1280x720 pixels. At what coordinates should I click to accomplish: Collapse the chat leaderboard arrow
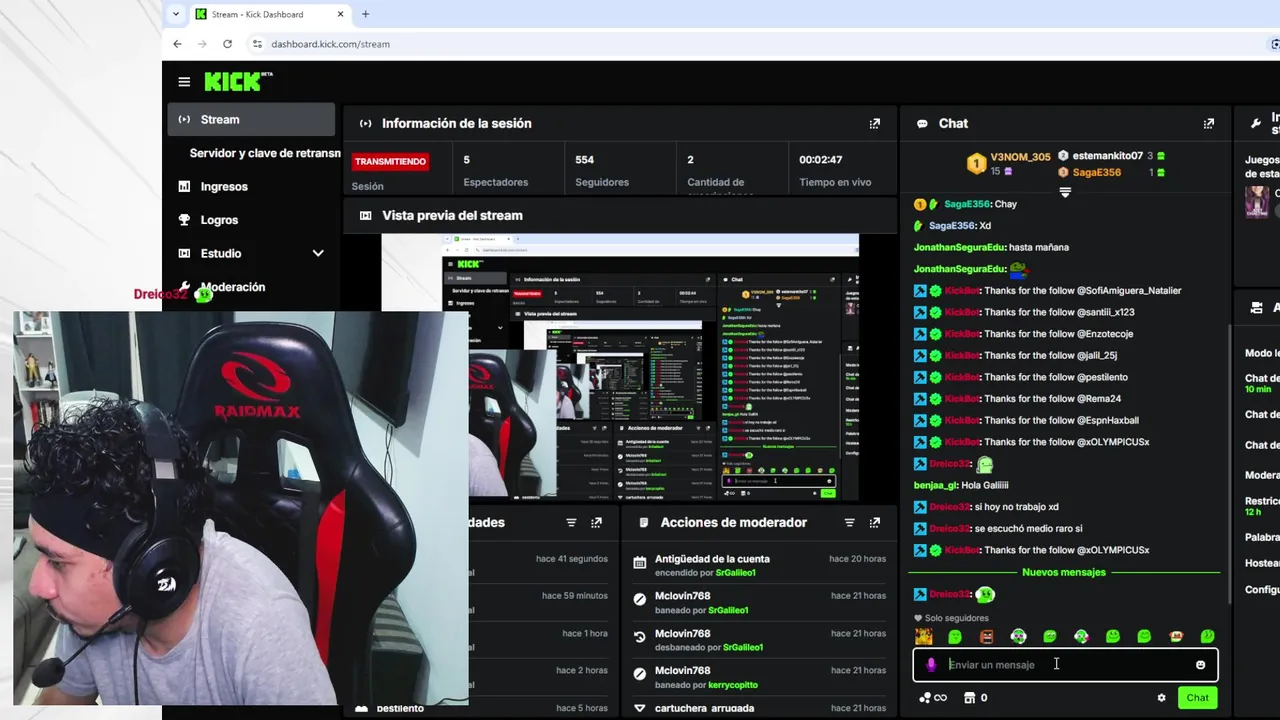tap(1065, 192)
